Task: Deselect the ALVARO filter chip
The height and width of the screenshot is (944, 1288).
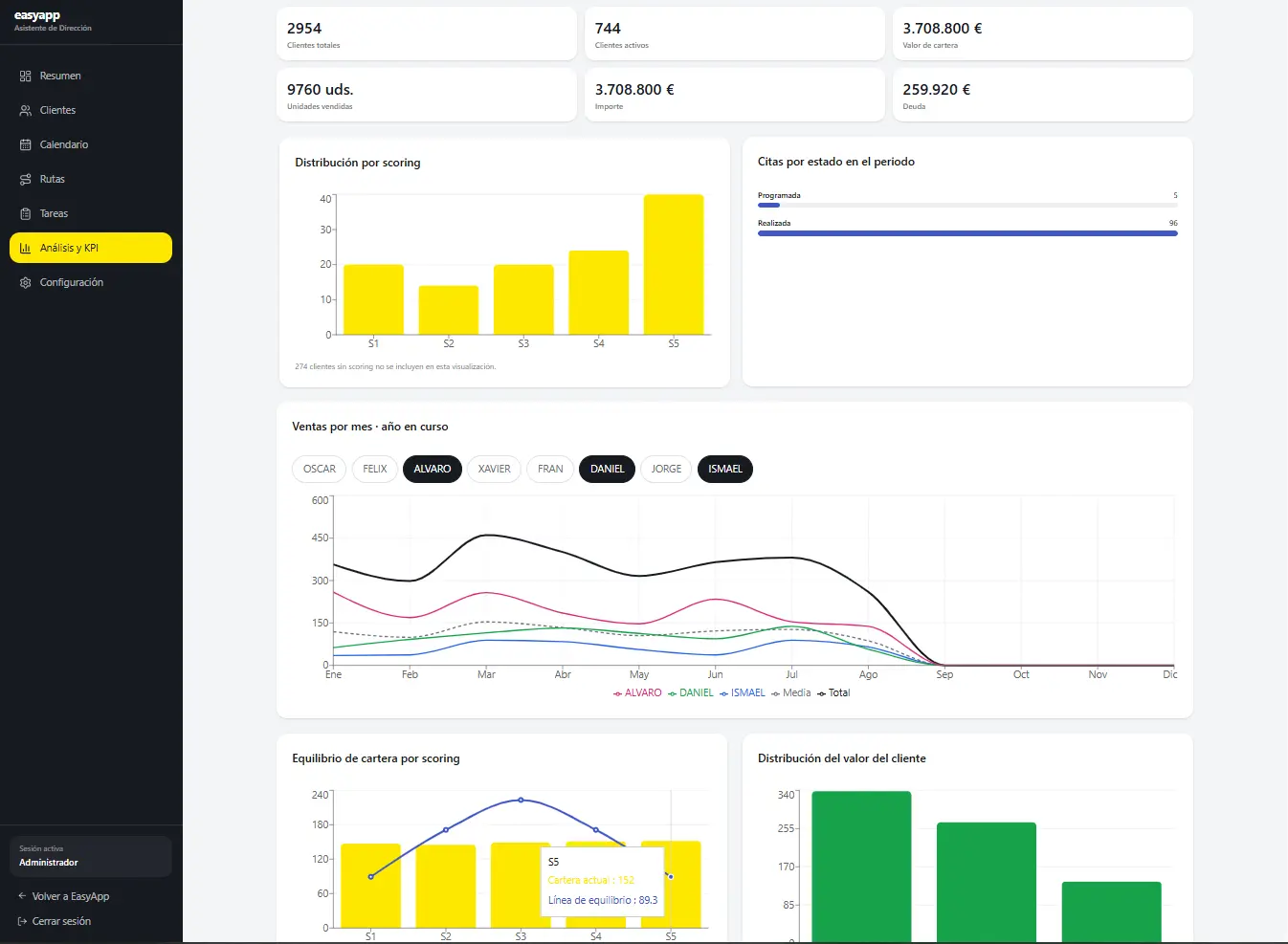Action: (433, 469)
